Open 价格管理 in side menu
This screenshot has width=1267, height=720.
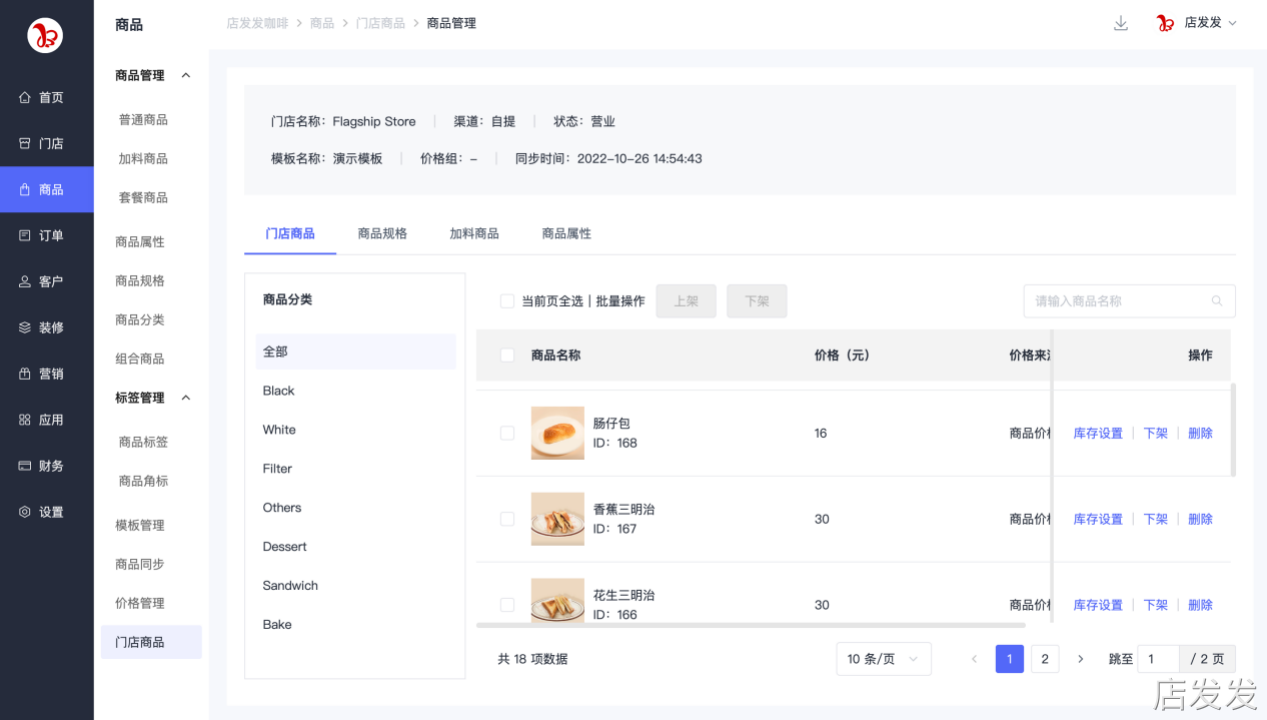click(140, 603)
